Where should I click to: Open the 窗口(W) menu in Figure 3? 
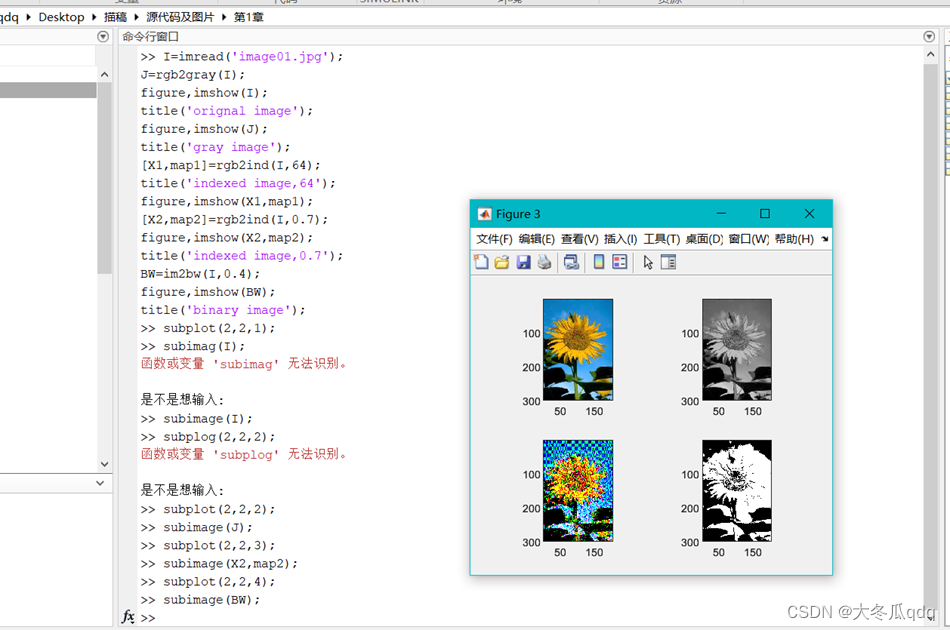(748, 239)
